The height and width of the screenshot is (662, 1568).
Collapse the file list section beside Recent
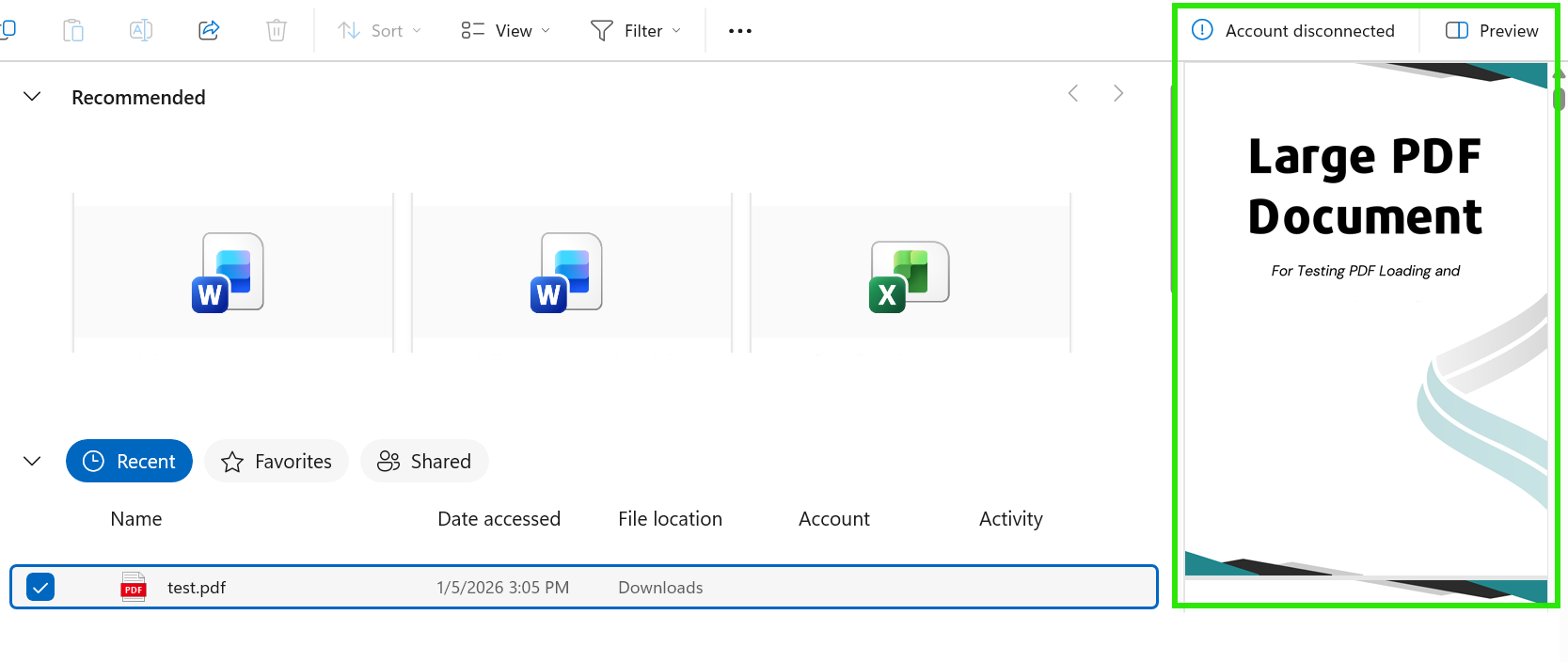tap(32, 461)
